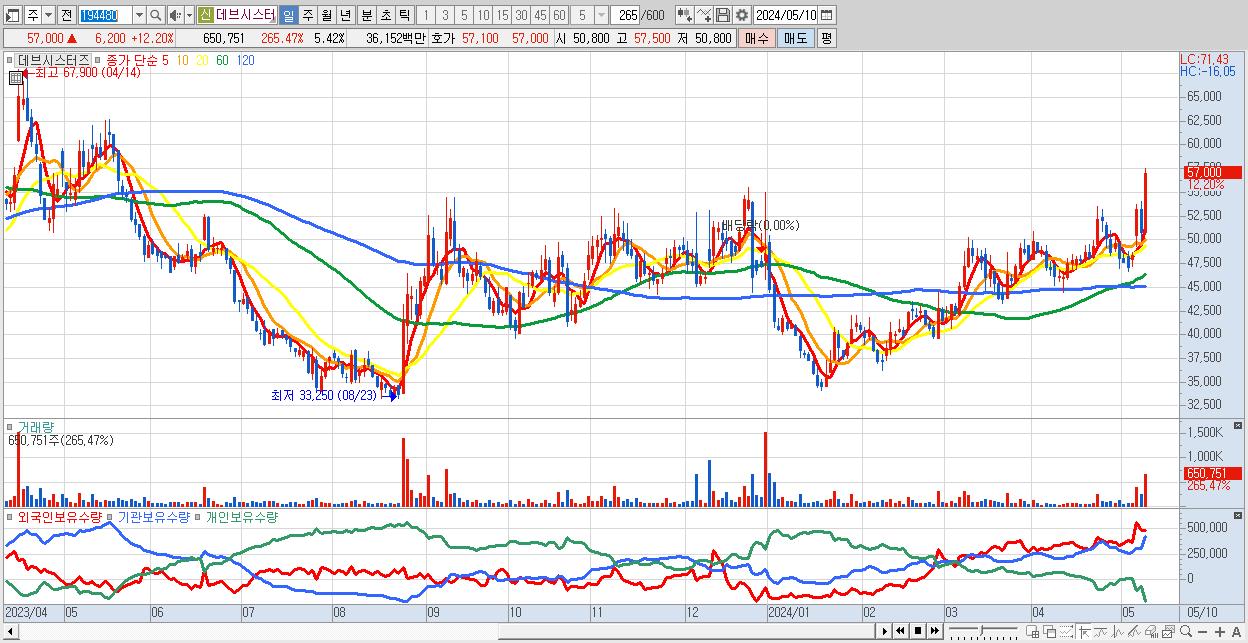Click the chart split layout icon at bottom
The width and height of the screenshot is (1248, 643).
coord(1032,632)
